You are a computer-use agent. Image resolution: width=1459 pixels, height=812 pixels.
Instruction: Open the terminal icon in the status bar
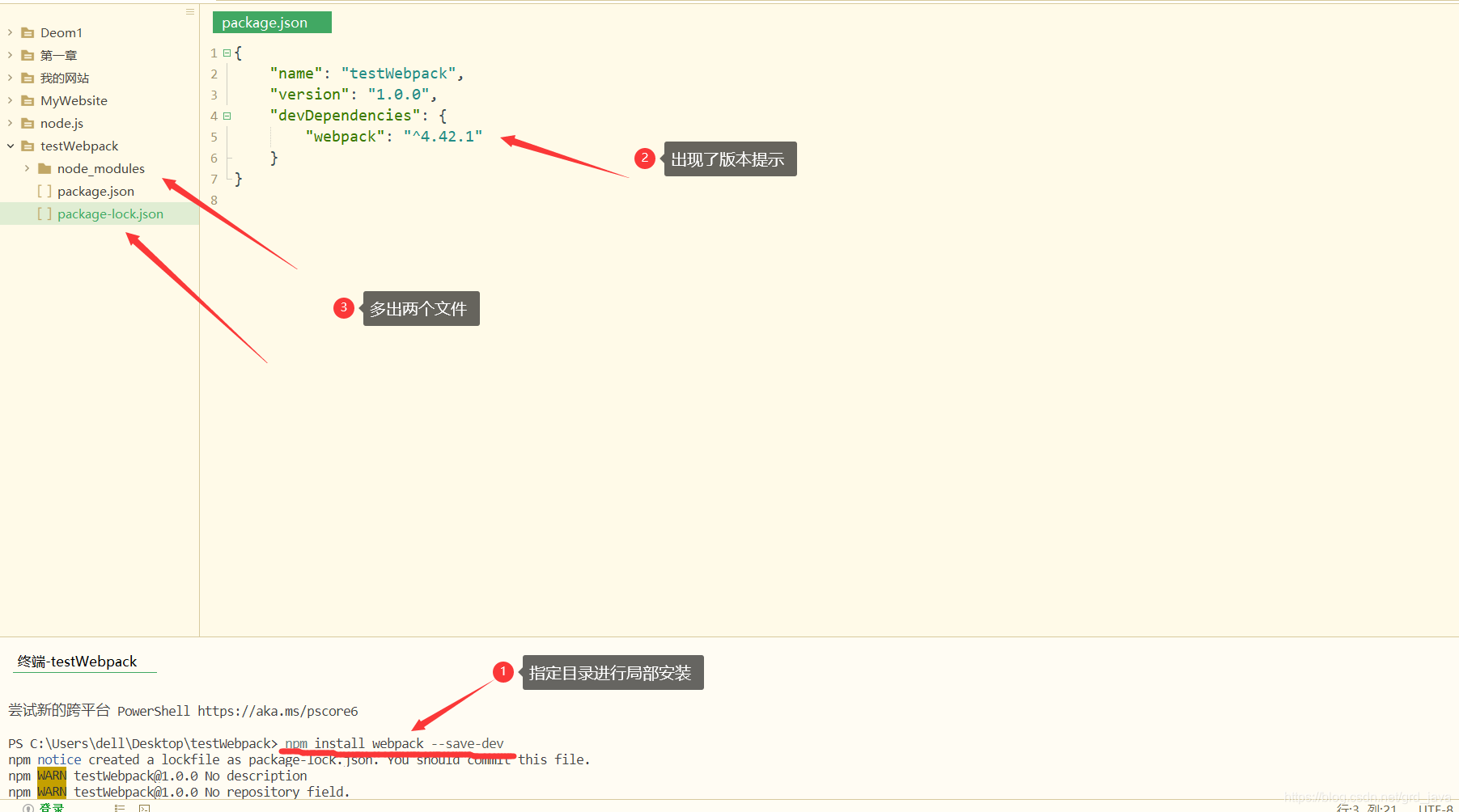coord(144,807)
